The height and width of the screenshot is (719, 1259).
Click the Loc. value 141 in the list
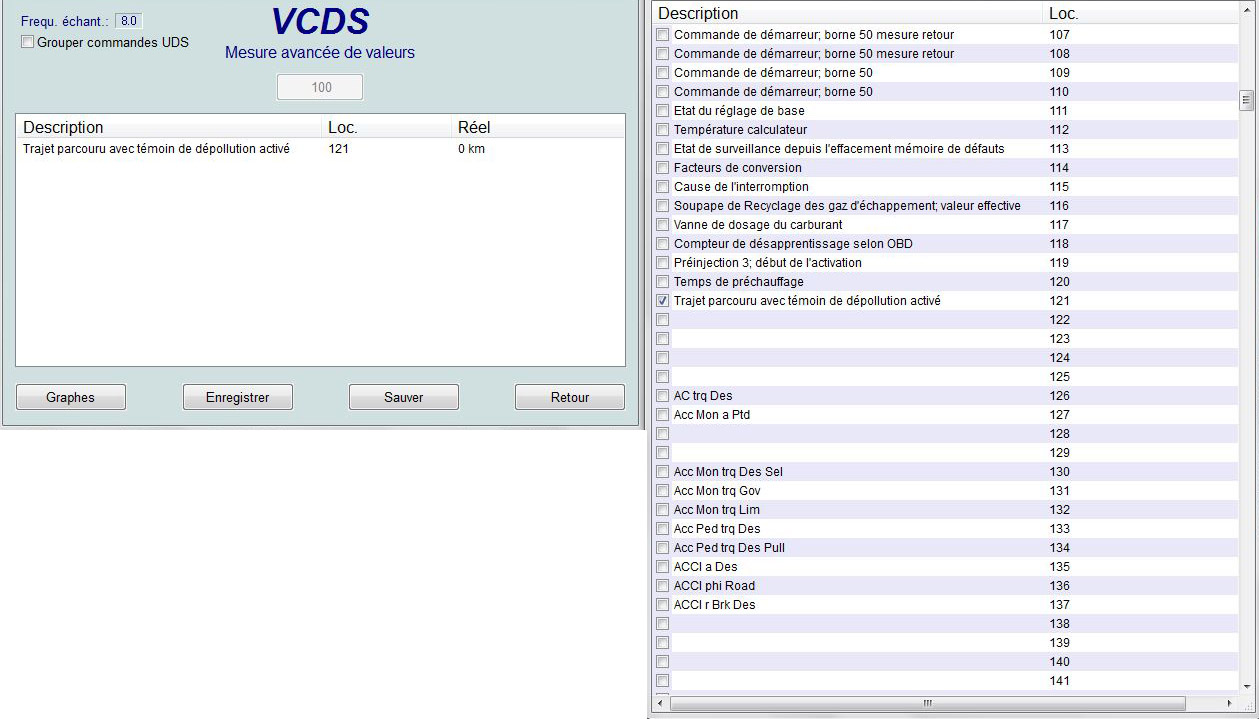click(1059, 680)
